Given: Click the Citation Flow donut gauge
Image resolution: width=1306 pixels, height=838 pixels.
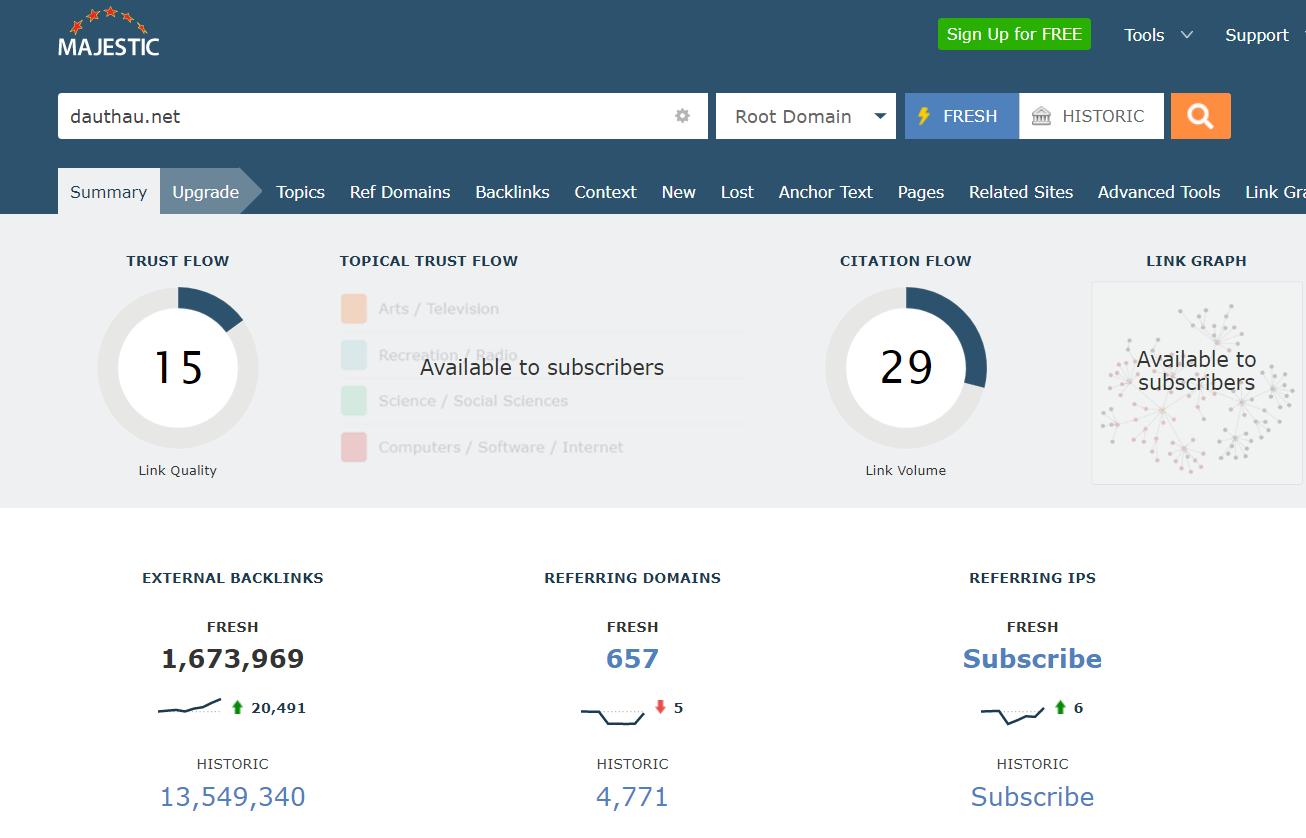Looking at the screenshot, I should [906, 368].
